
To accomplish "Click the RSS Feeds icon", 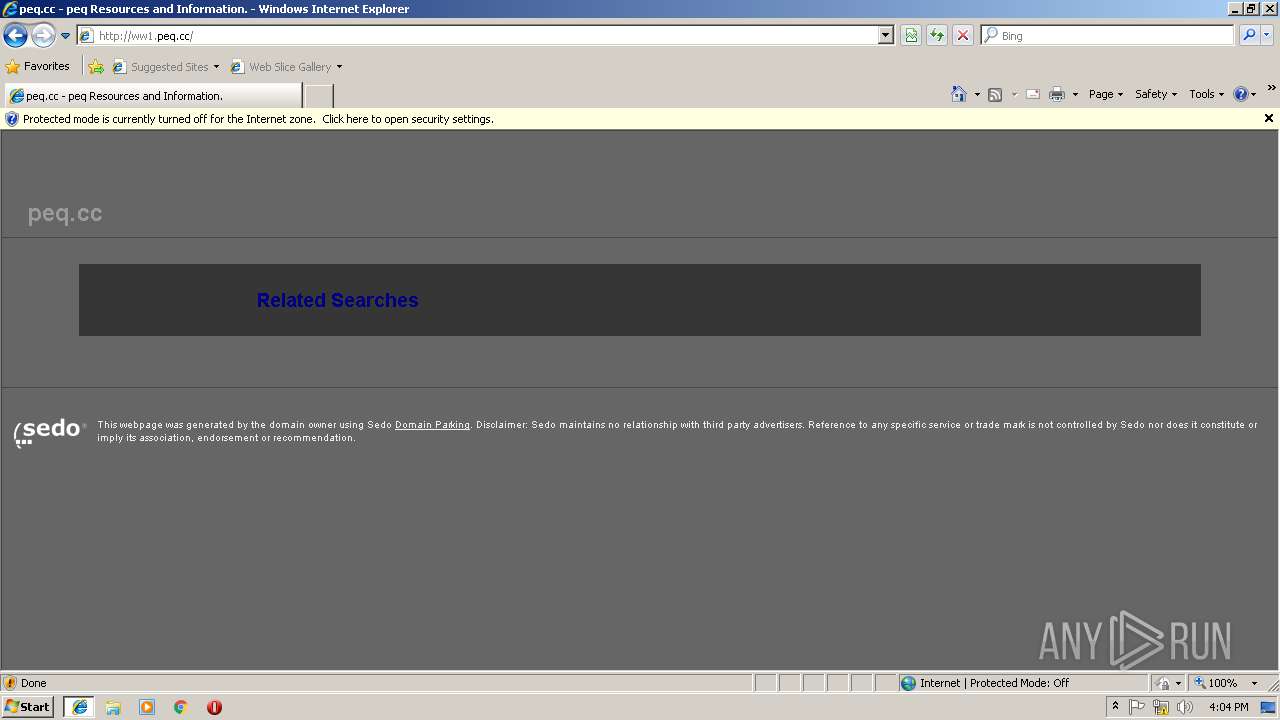I will (x=995, y=94).
